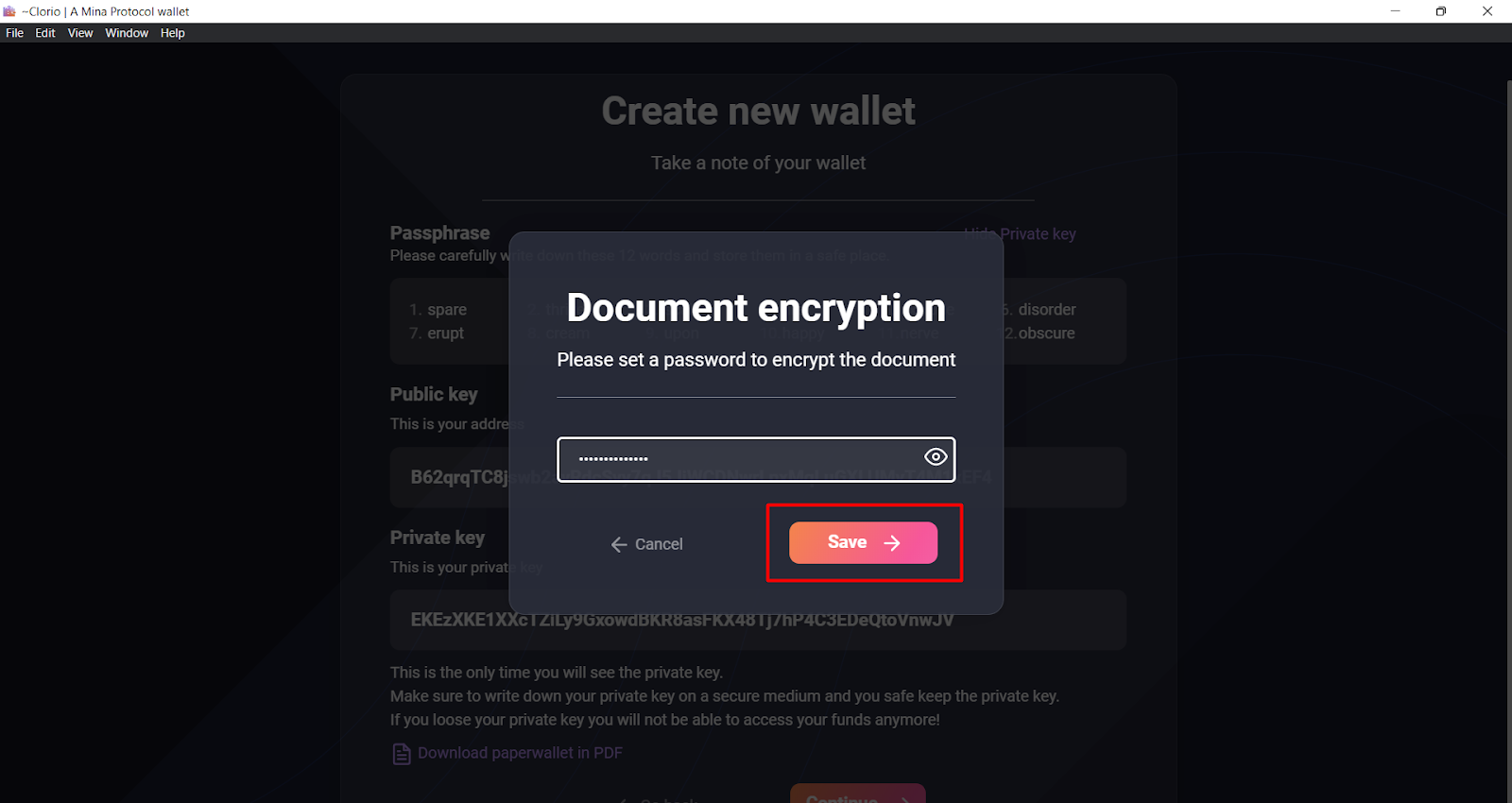Open the View menu
This screenshot has height=803, width=1512.
pos(80,33)
